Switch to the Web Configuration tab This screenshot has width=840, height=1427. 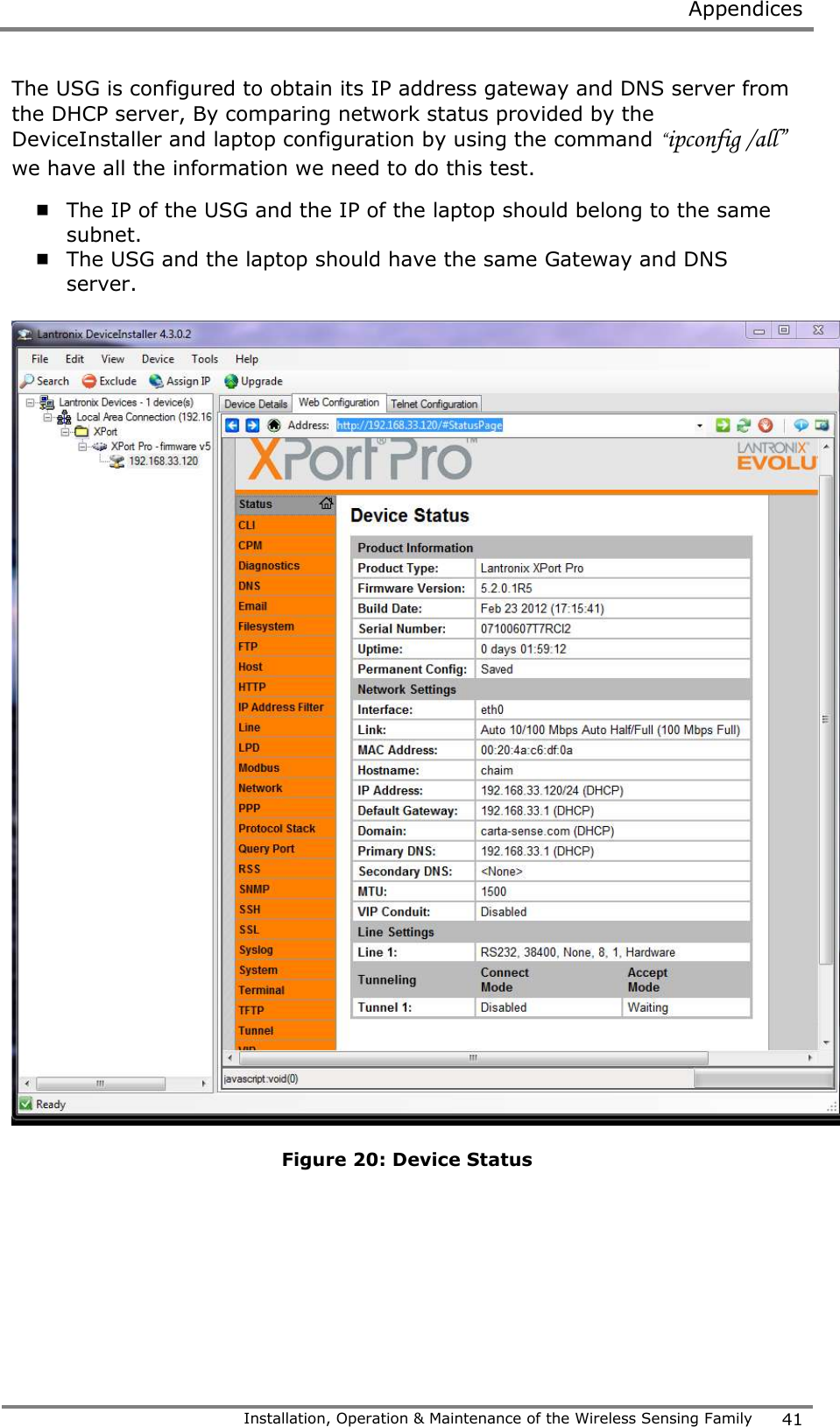tap(339, 403)
